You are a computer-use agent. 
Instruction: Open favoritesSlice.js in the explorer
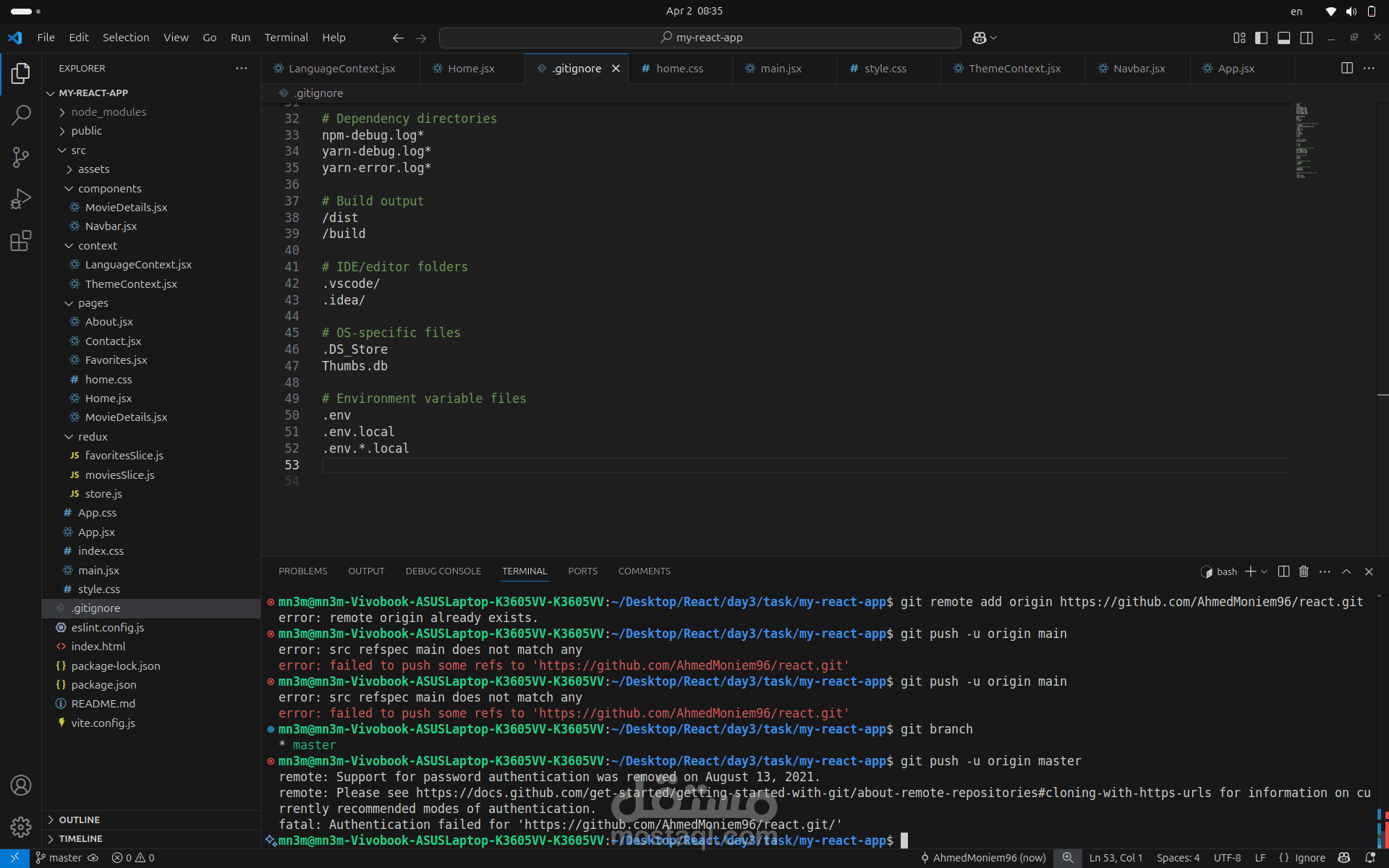tap(150, 456)
